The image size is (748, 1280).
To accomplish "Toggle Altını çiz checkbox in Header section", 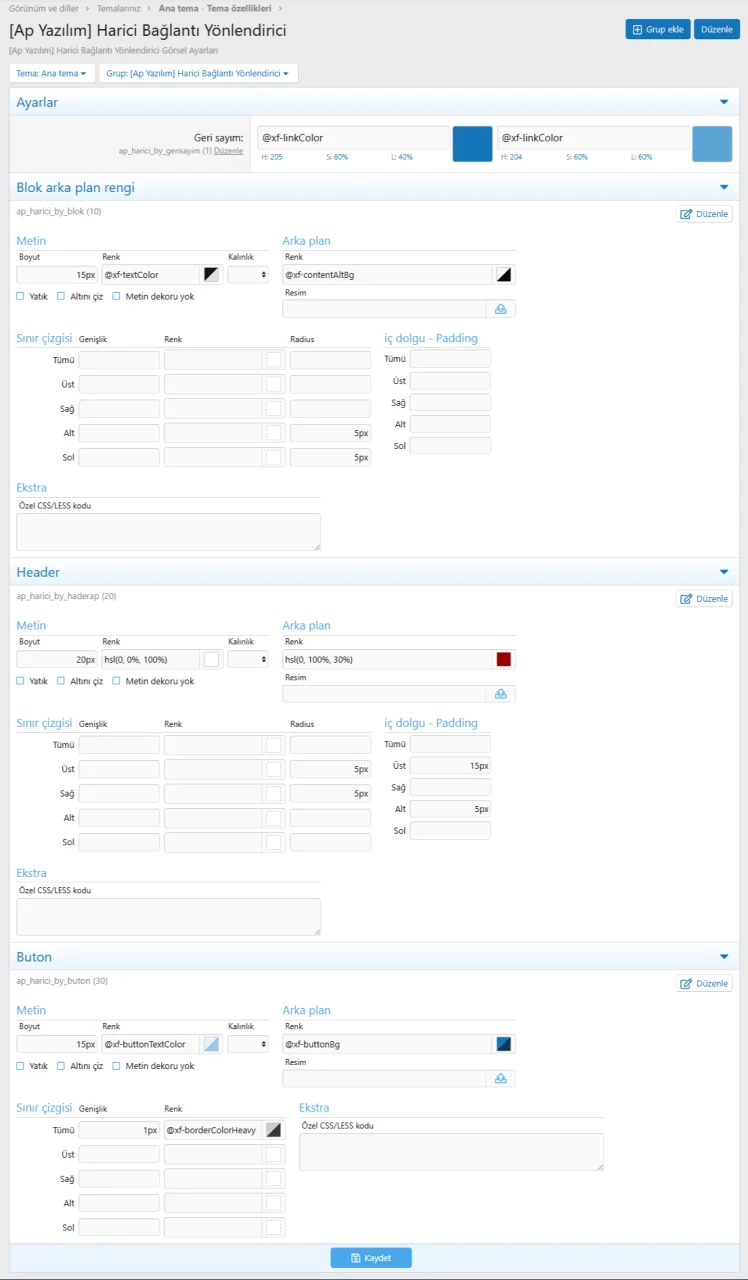I will (61, 681).
